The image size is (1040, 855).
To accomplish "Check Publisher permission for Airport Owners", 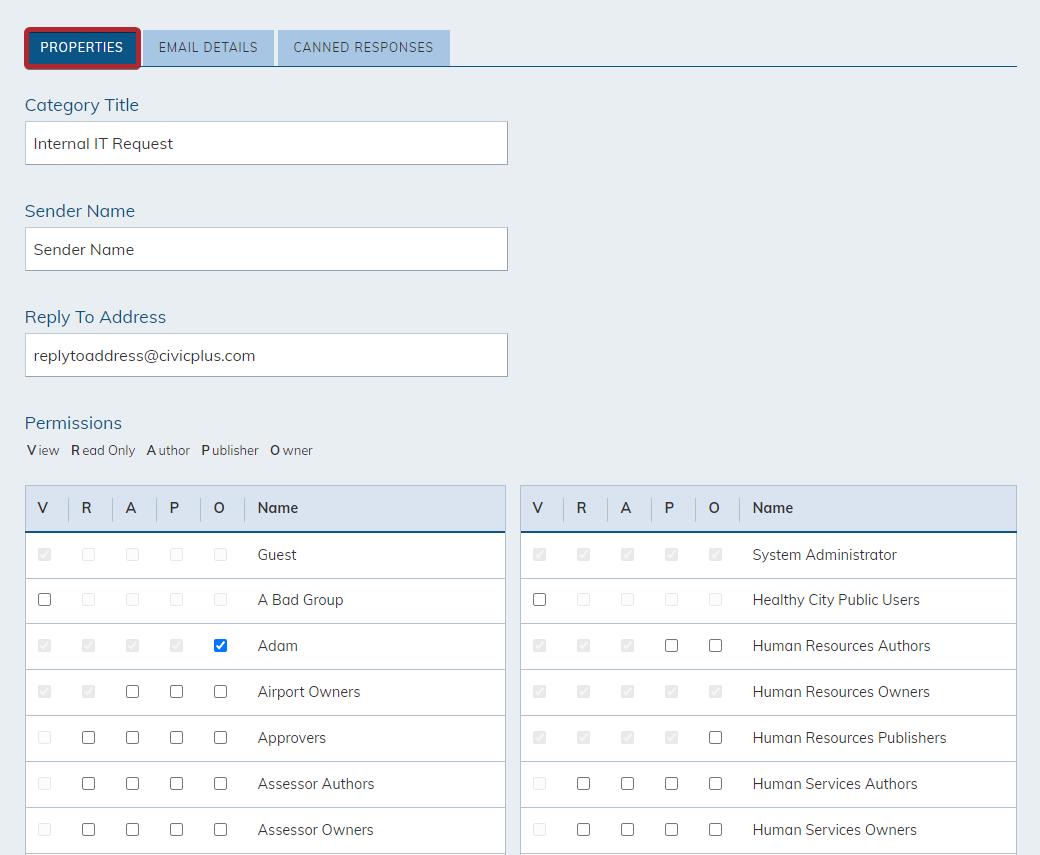I will pyautogui.click(x=176, y=692).
